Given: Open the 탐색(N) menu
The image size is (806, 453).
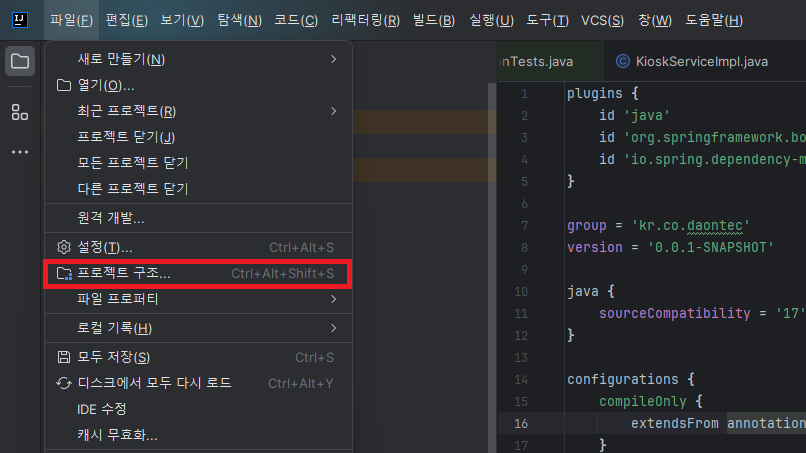Looking at the screenshot, I should pyautogui.click(x=240, y=21).
